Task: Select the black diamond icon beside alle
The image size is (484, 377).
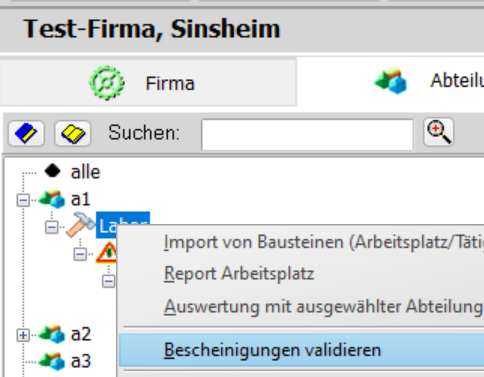Action: [53, 171]
